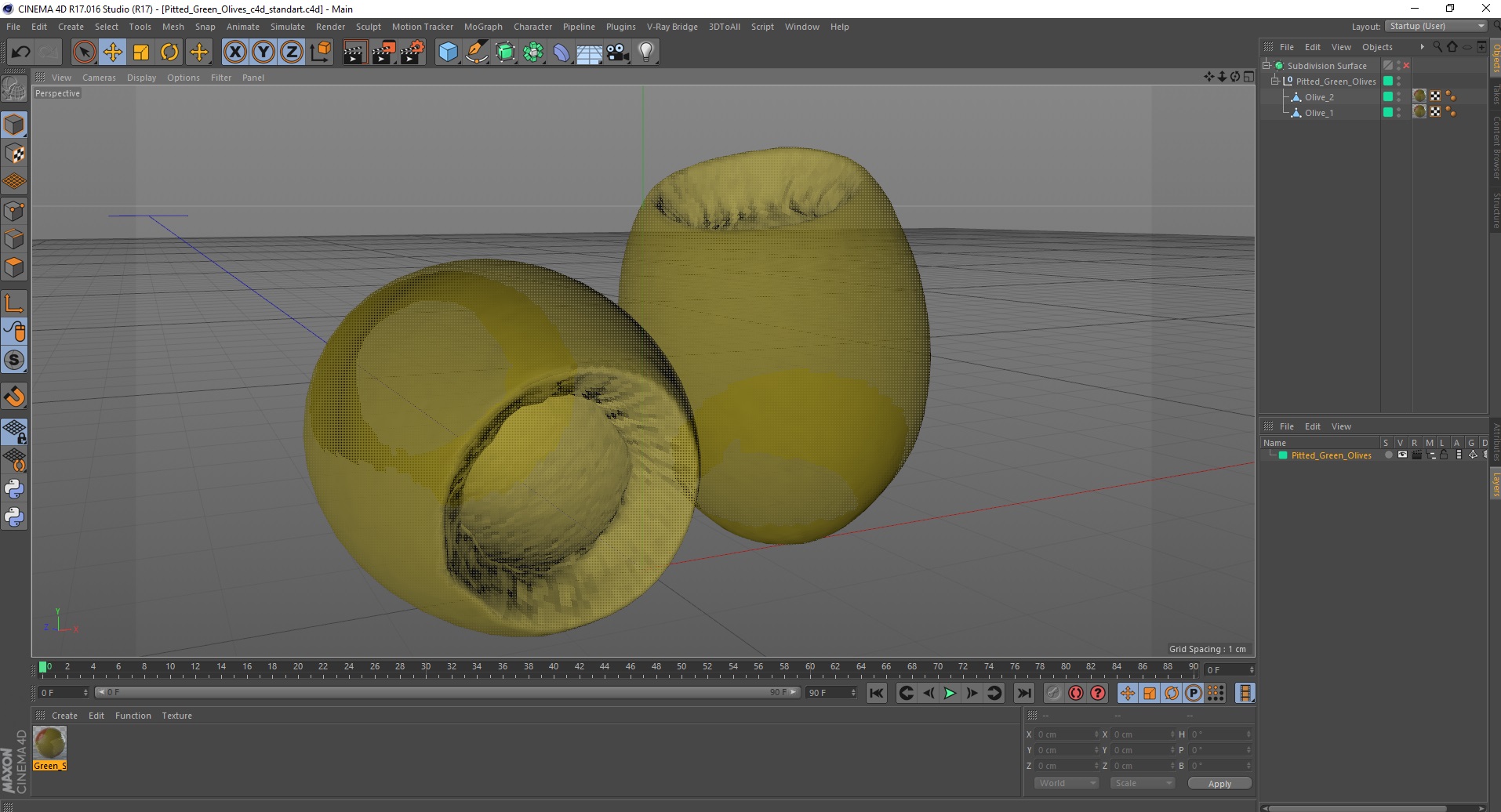Toggle viewport maximize icon
This screenshot has height=812, width=1501.
[1248, 77]
